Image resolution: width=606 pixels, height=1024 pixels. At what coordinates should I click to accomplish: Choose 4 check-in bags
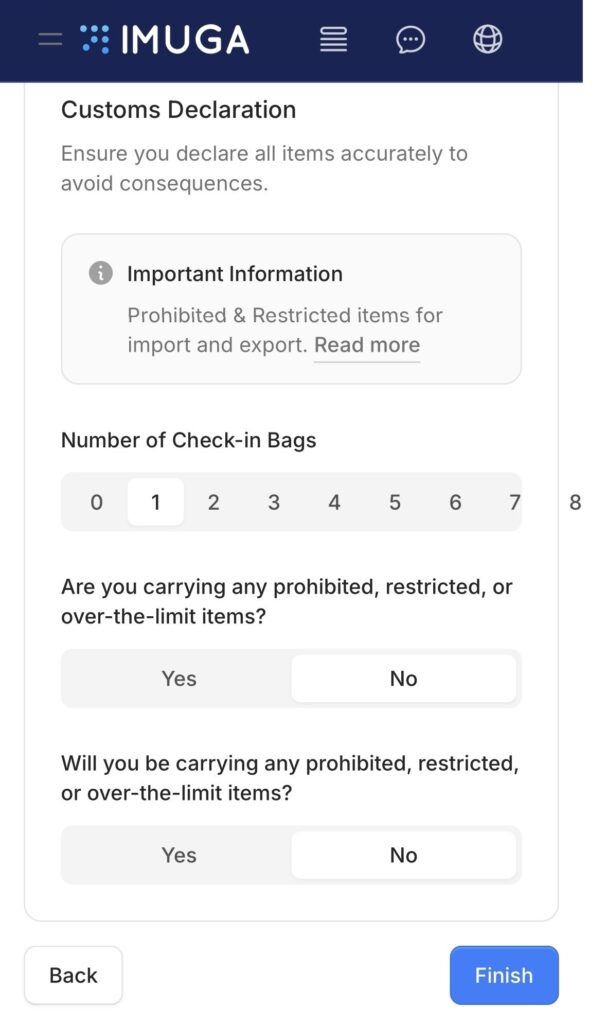coord(334,502)
